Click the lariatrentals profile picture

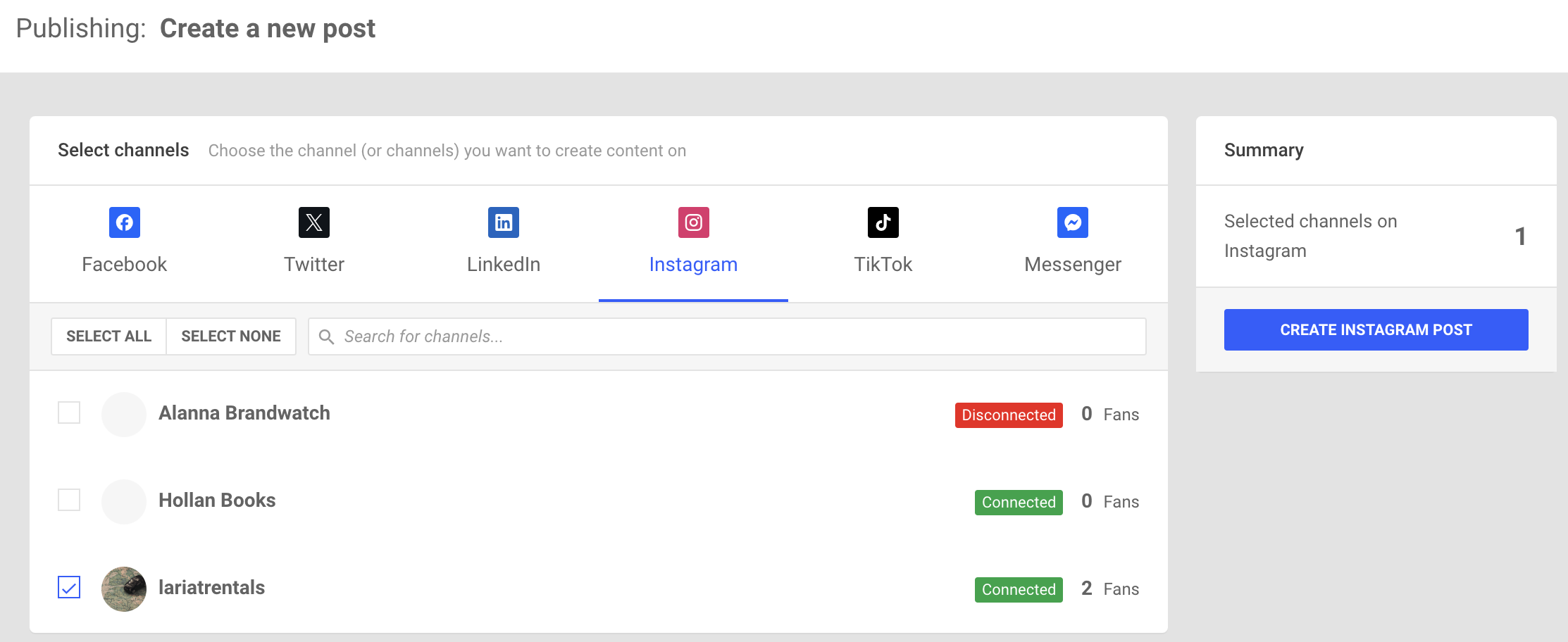124,588
